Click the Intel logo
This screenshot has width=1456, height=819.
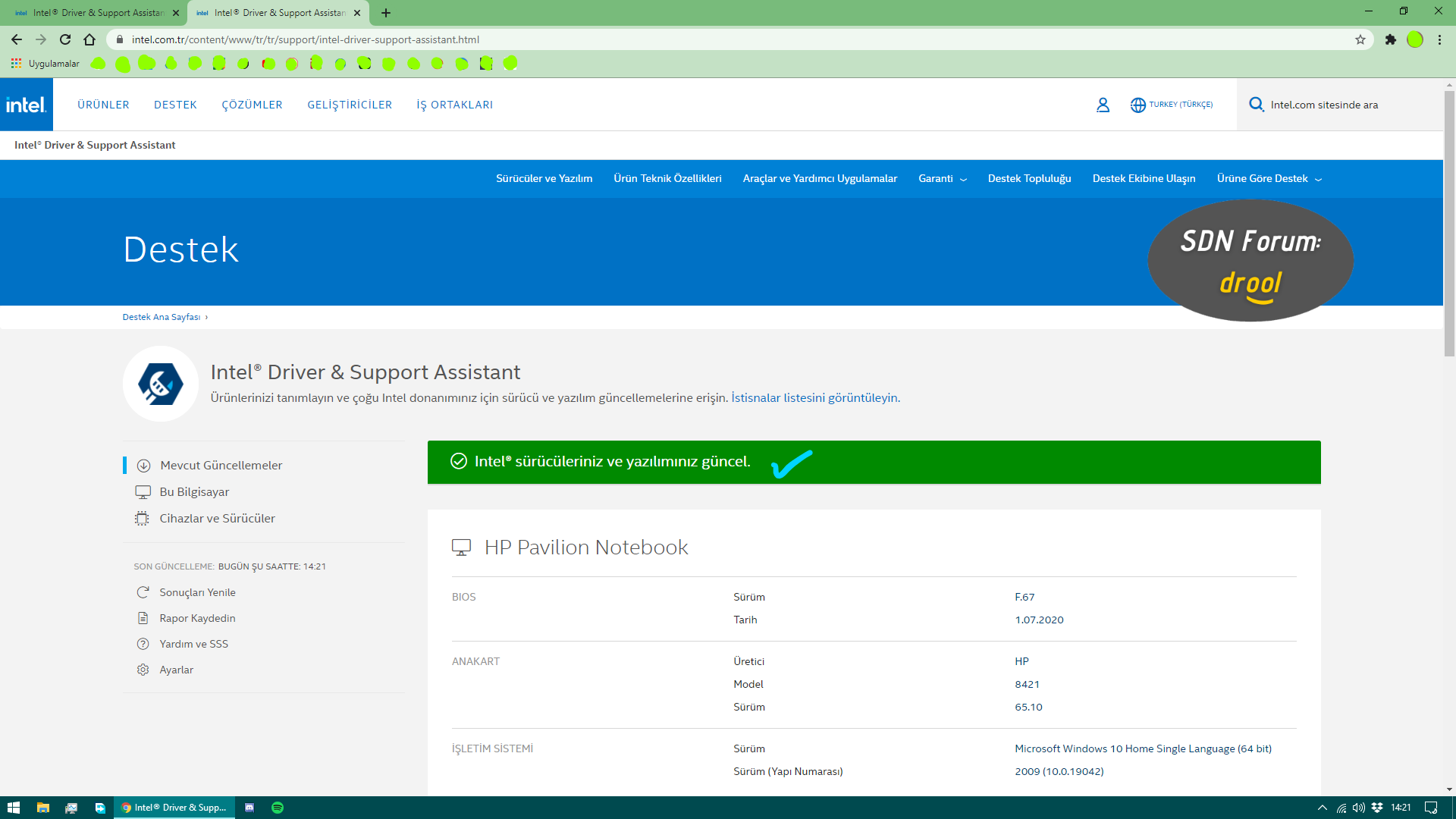(27, 105)
